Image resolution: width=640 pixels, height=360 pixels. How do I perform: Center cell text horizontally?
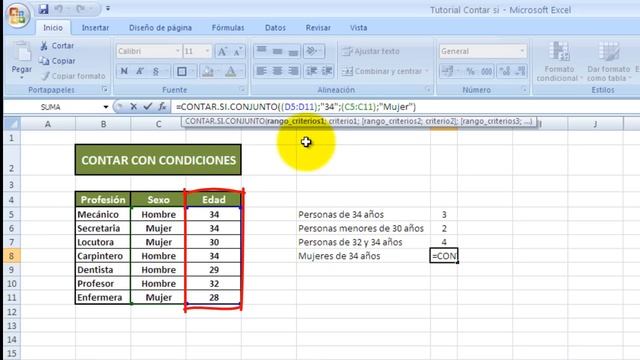(x=278, y=71)
